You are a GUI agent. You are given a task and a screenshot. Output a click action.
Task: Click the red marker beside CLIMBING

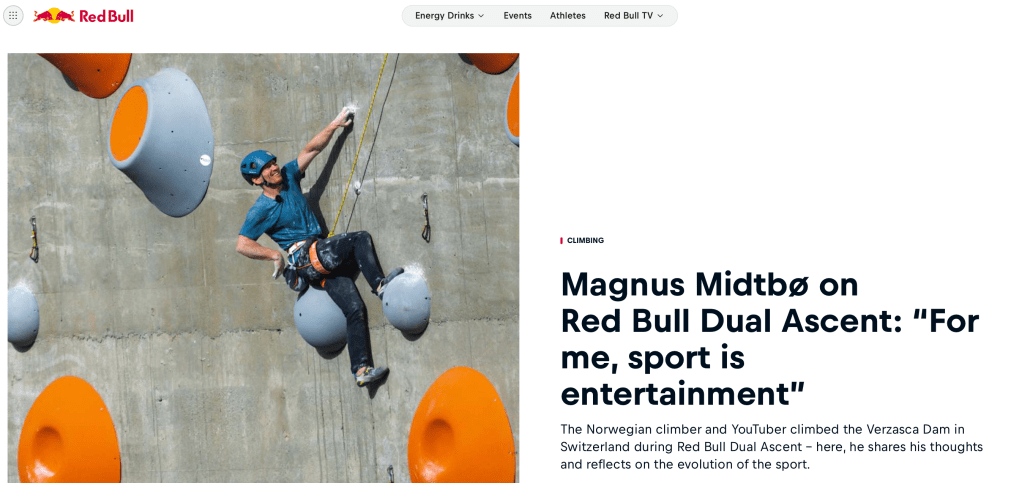[561, 241]
